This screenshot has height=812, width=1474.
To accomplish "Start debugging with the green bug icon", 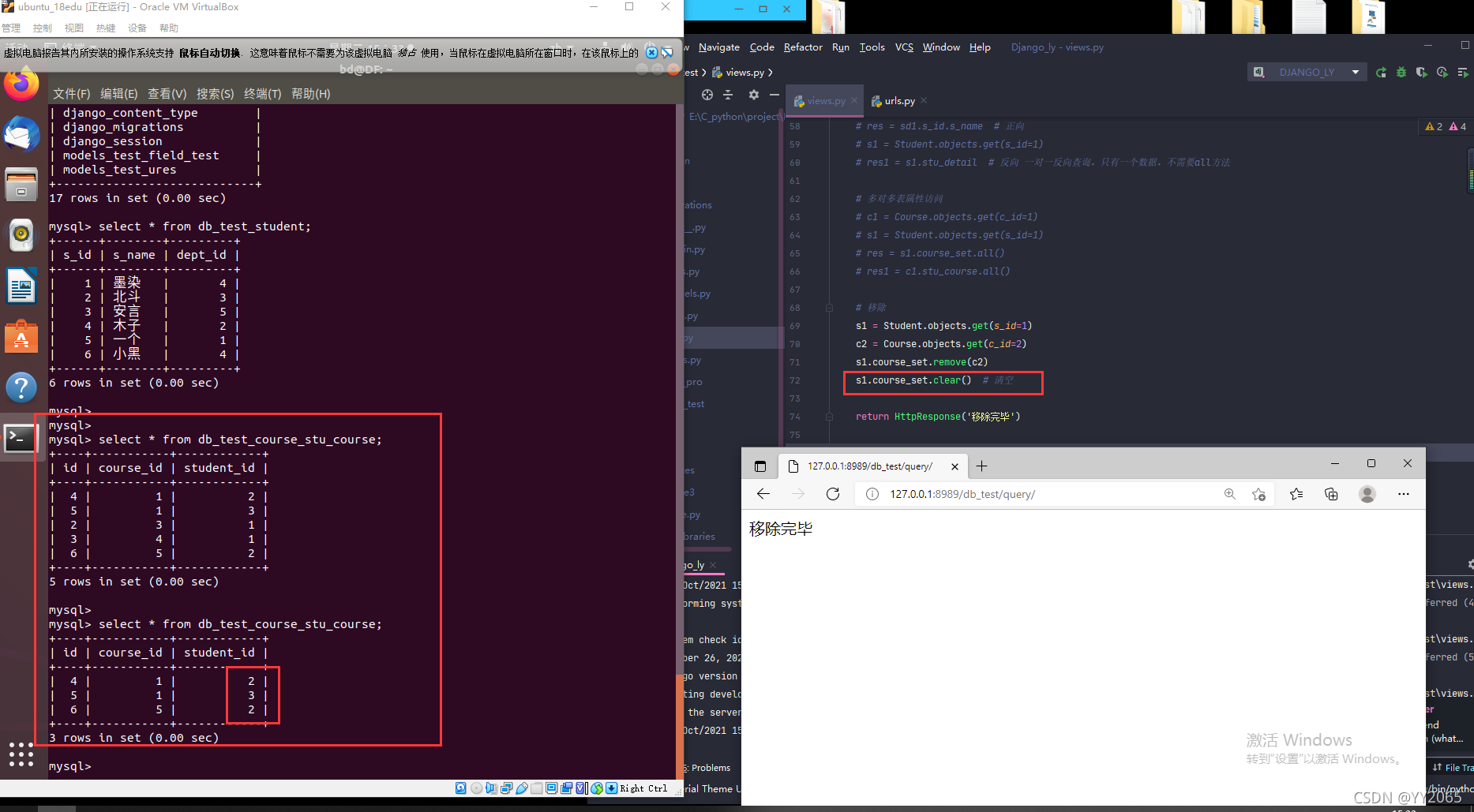I will [1401, 72].
